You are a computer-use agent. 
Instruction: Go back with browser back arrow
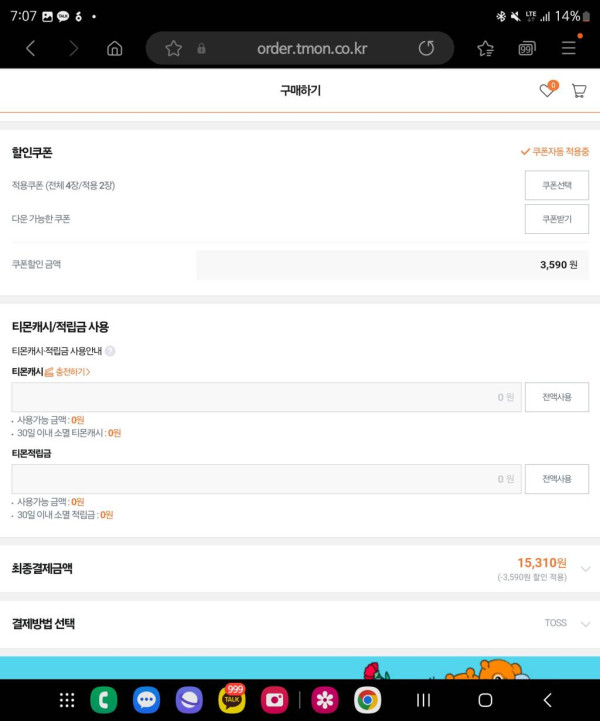(x=30, y=48)
